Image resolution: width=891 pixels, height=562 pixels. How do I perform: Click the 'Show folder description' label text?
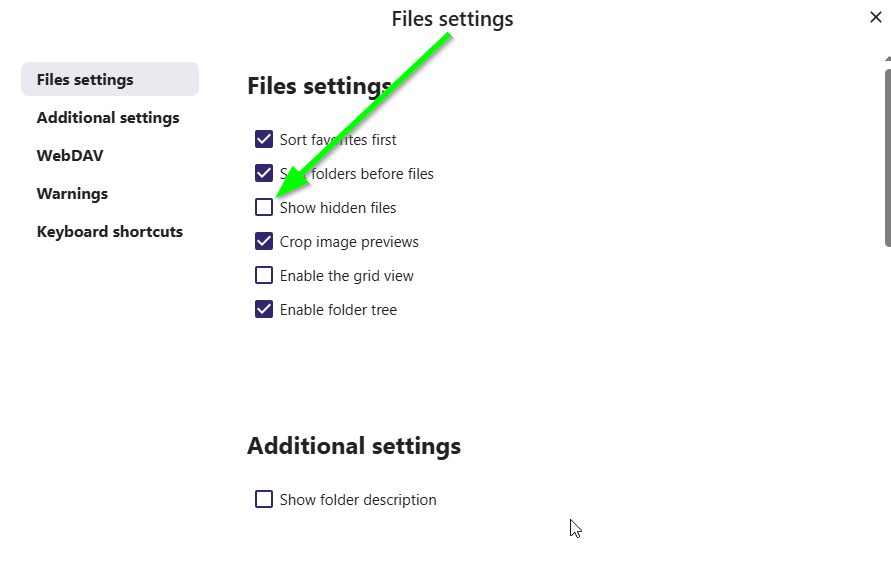pyautogui.click(x=358, y=500)
